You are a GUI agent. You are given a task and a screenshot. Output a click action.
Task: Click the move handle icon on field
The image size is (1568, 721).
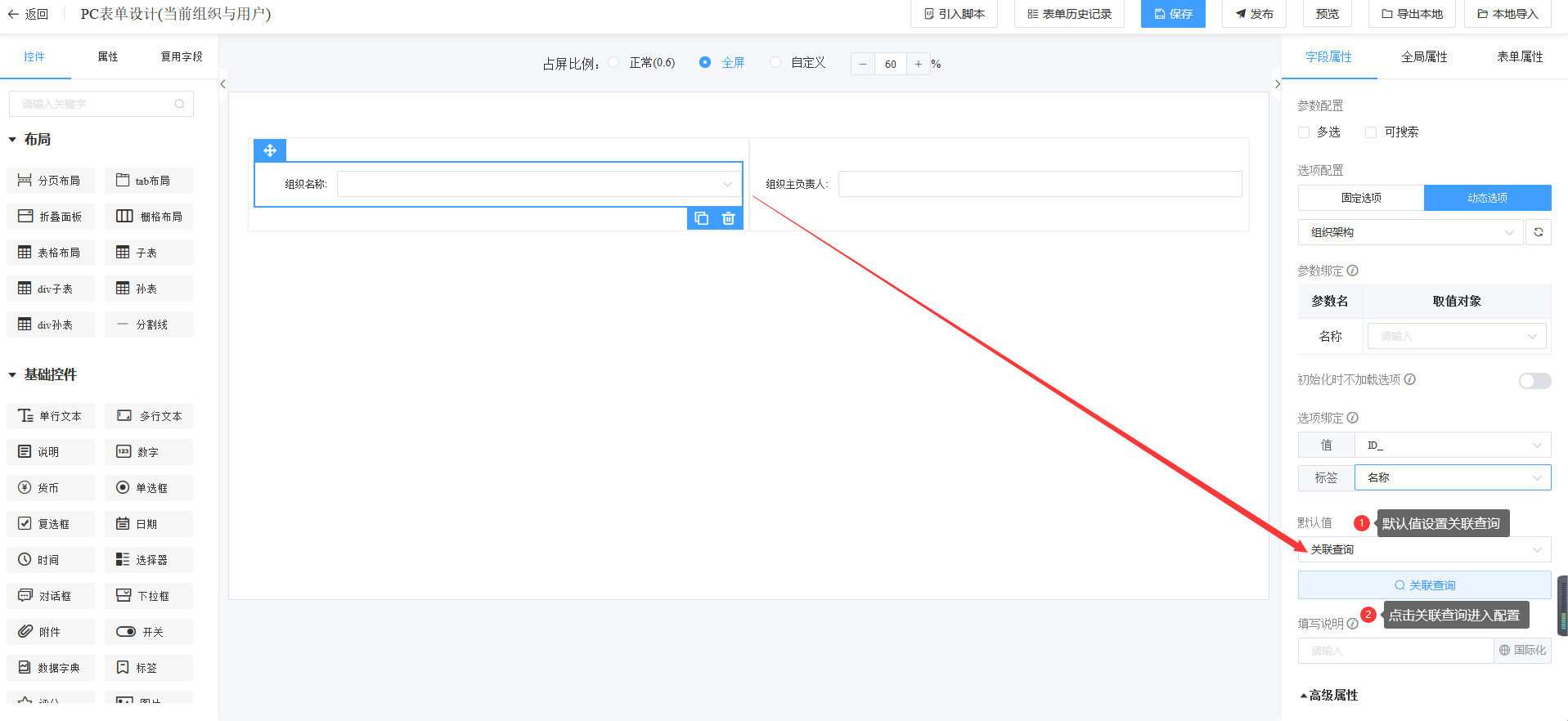(x=270, y=150)
